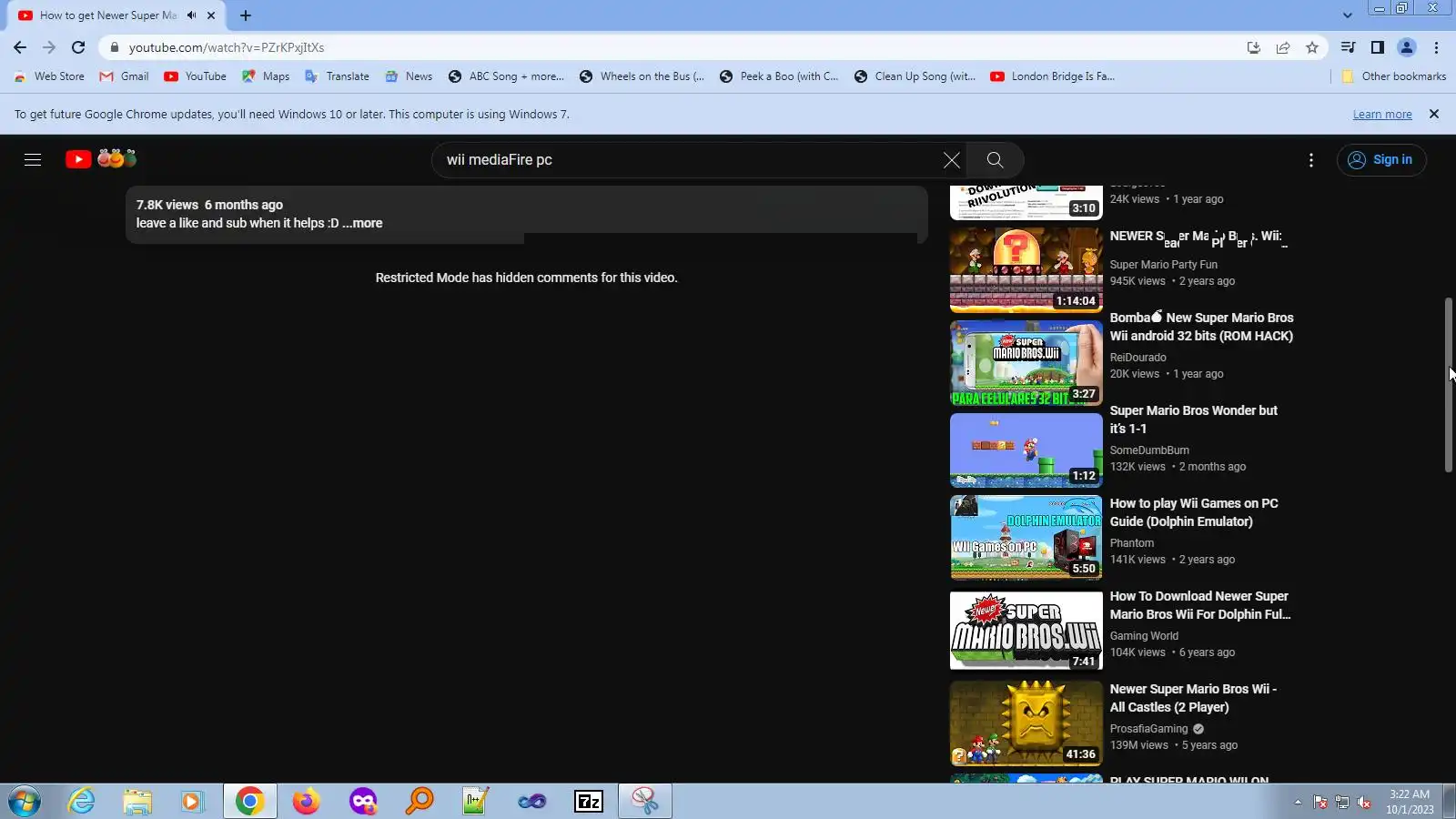1456x819 pixels.
Task: Open How to play Wii Games on PC
Action: [x=1194, y=512]
